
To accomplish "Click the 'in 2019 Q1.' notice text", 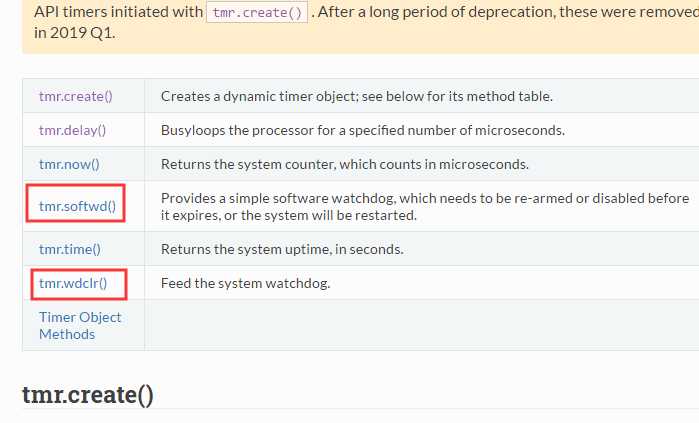I will (74, 33).
